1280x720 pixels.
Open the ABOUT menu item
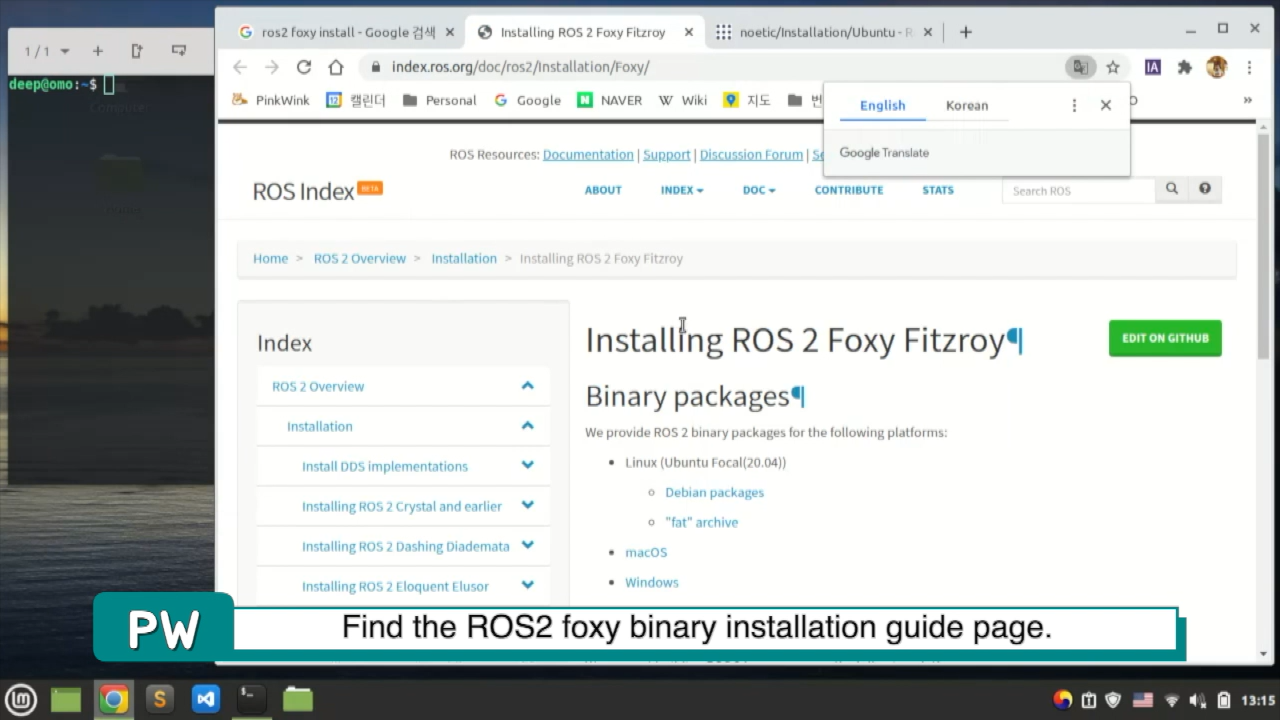[603, 190]
